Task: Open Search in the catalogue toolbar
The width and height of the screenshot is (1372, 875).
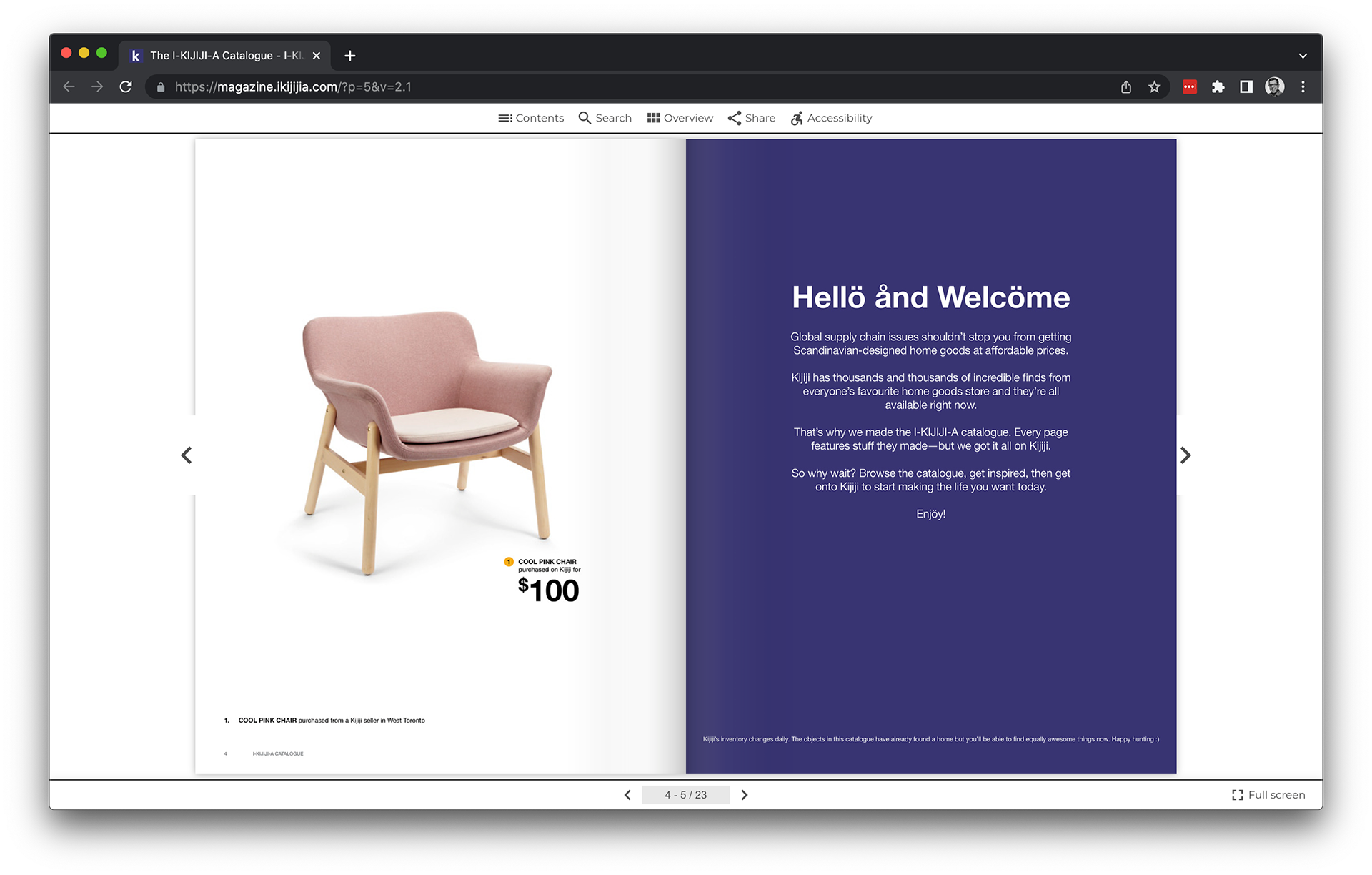Action: click(x=605, y=118)
